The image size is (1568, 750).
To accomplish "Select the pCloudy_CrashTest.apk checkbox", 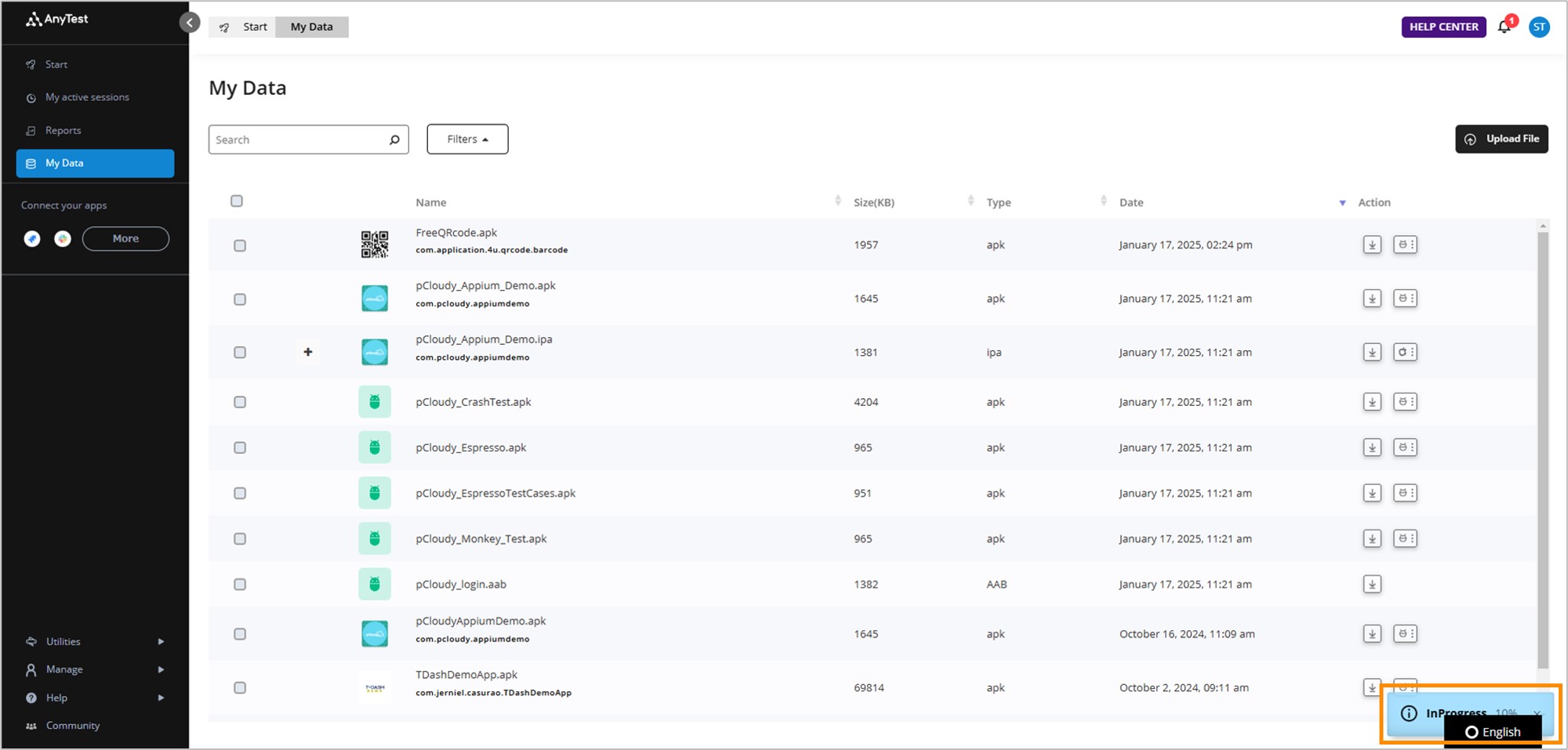I will pos(240,402).
